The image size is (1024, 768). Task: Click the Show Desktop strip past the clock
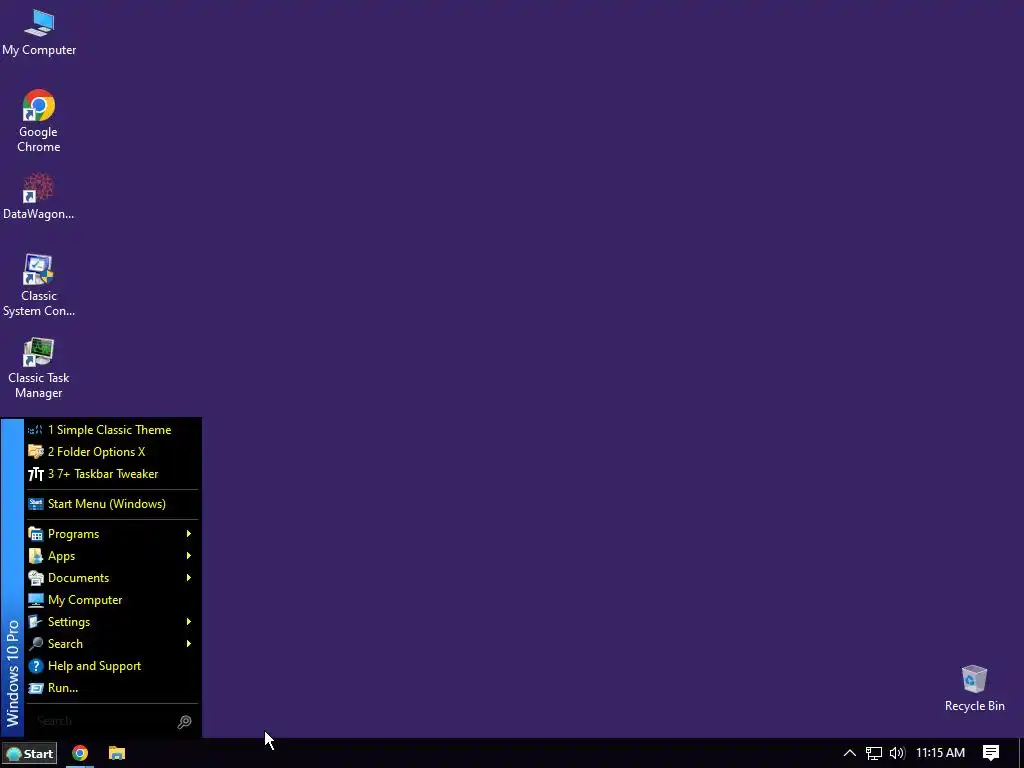click(1021, 753)
